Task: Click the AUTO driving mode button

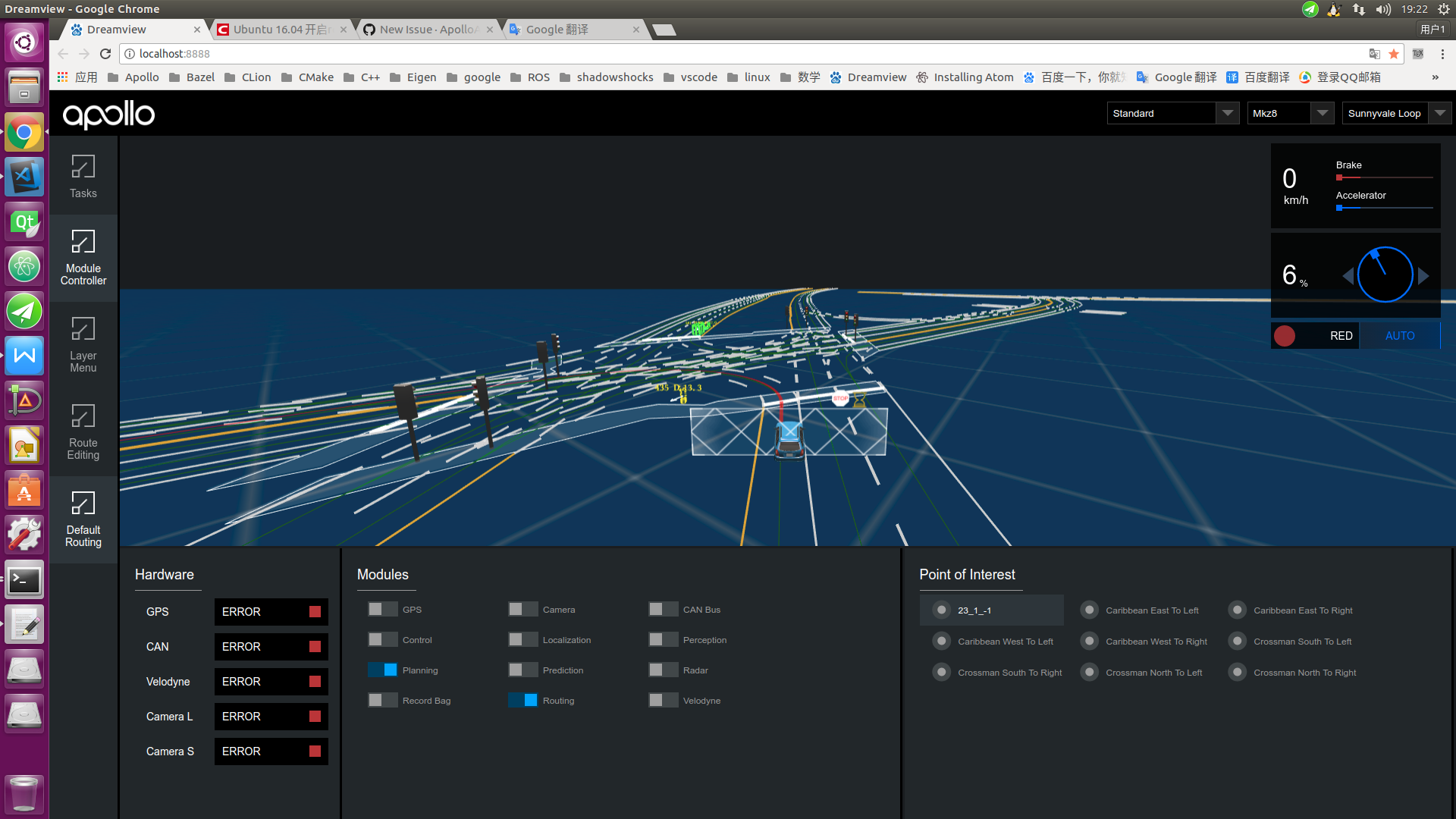Action: 1399,335
